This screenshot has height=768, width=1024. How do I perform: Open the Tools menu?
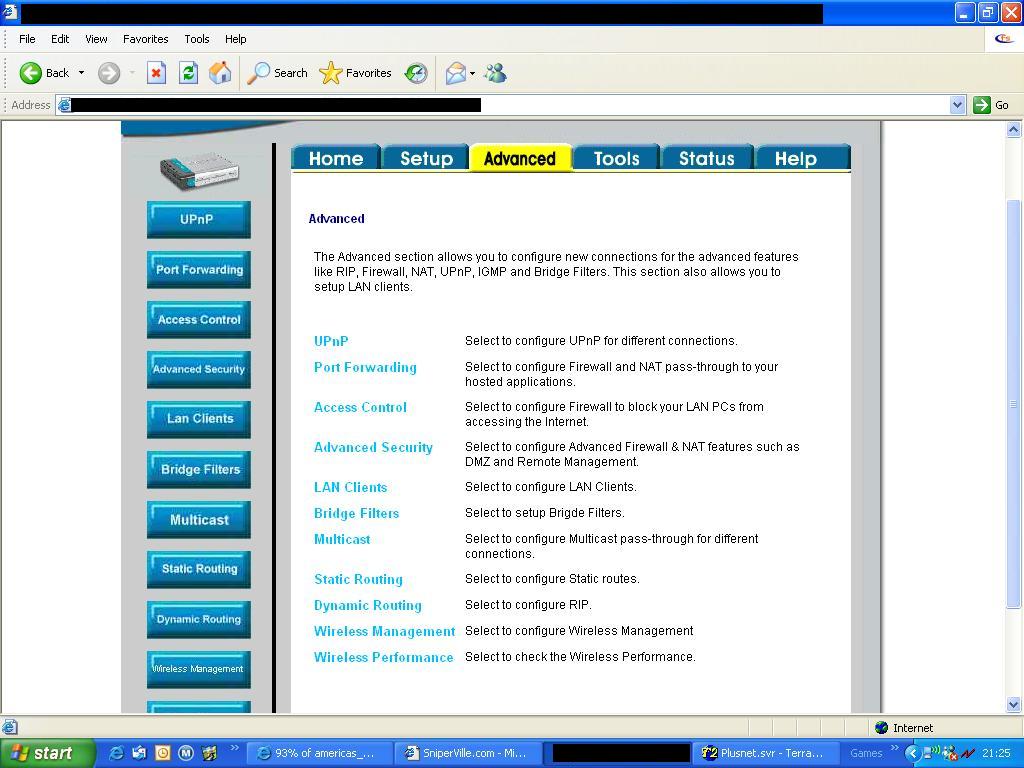pyautogui.click(x=197, y=39)
